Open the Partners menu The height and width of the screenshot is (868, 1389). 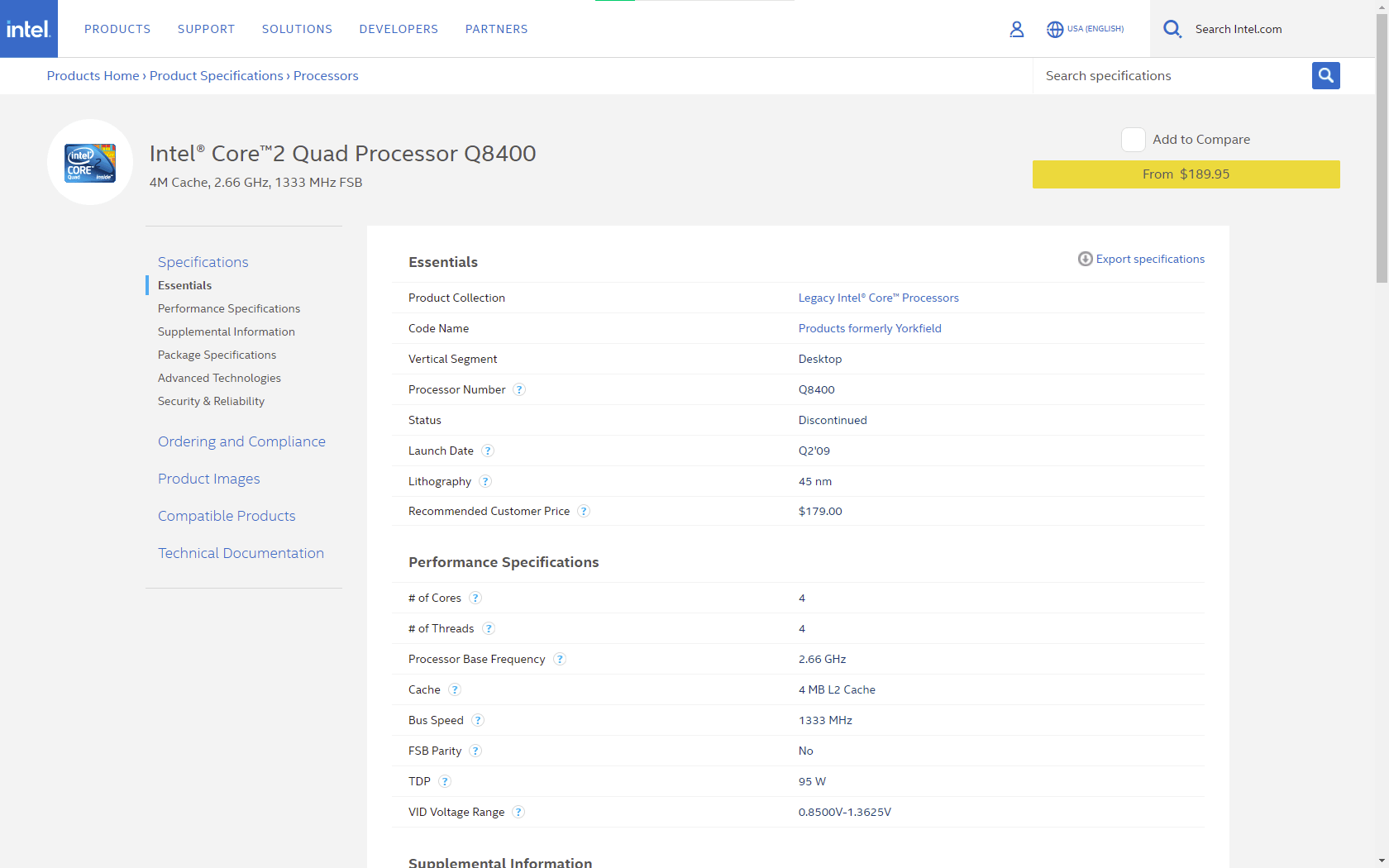pyautogui.click(x=497, y=29)
